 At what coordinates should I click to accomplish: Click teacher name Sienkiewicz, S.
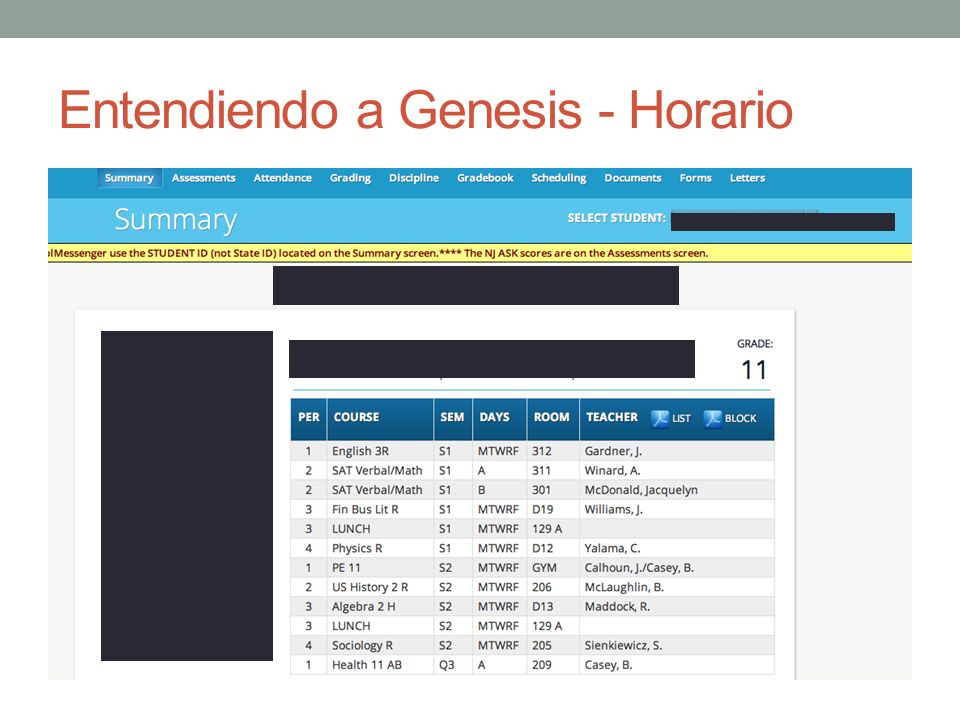pyautogui.click(x=623, y=646)
